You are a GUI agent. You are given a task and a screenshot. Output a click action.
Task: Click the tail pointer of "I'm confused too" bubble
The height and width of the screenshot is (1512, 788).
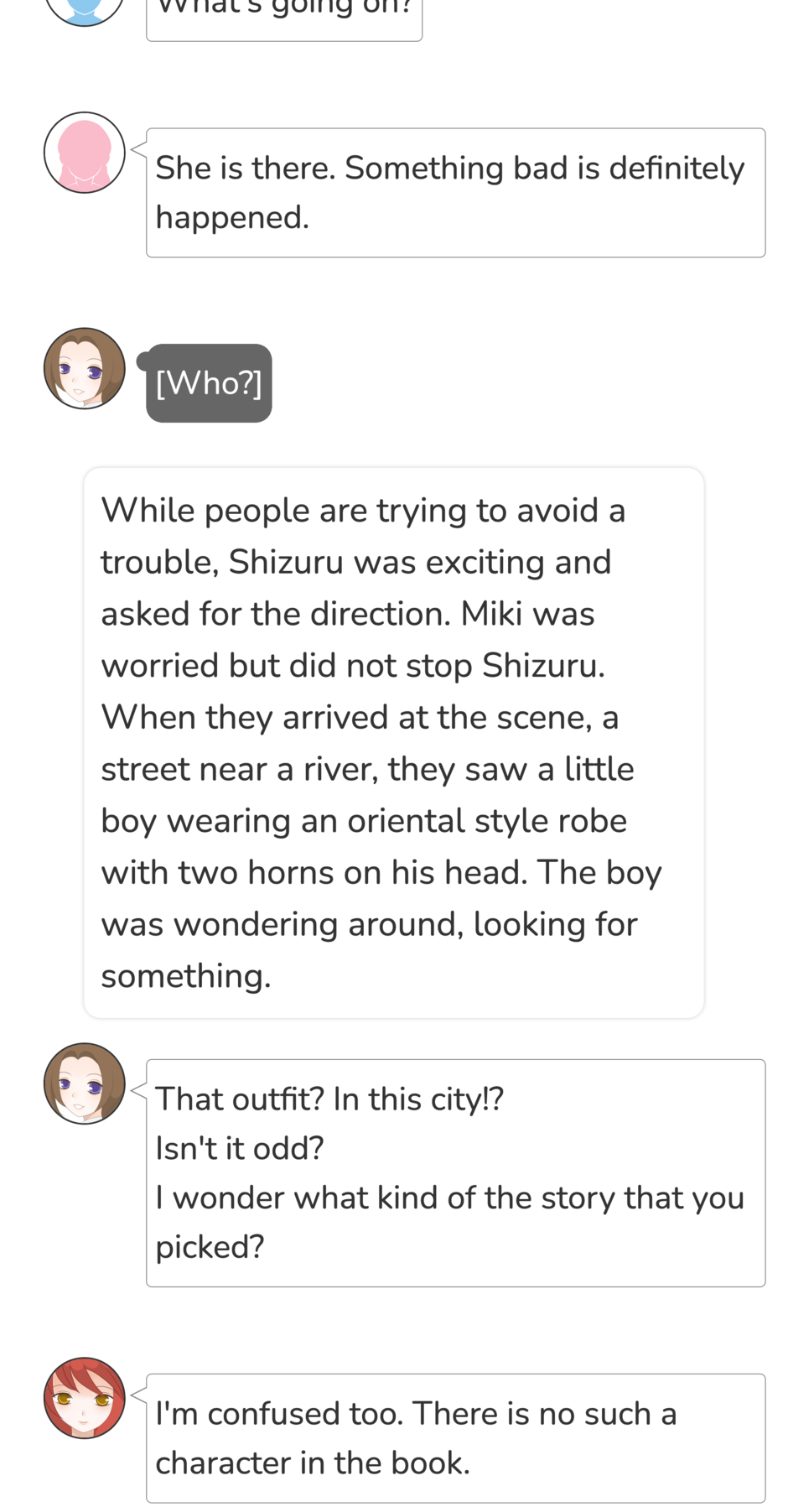(139, 1397)
